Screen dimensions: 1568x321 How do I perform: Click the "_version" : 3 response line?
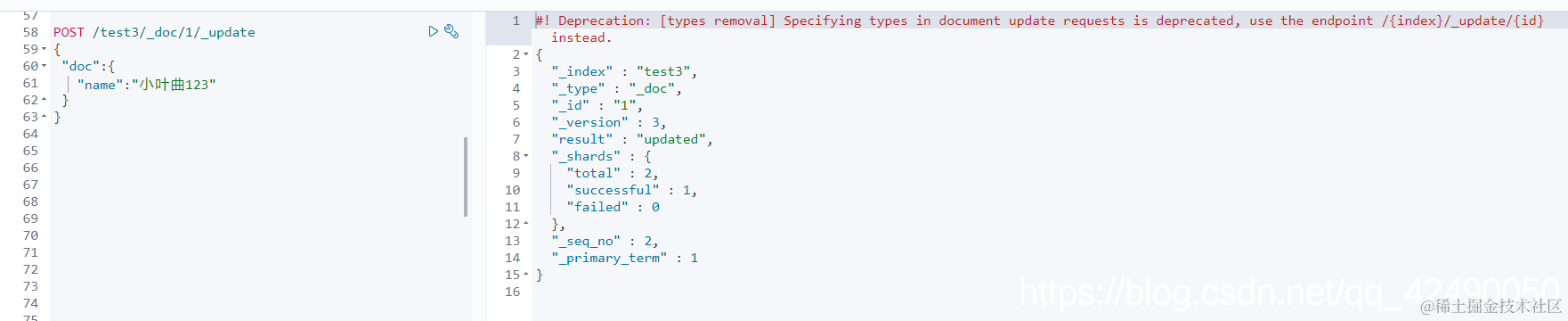[x=609, y=122]
